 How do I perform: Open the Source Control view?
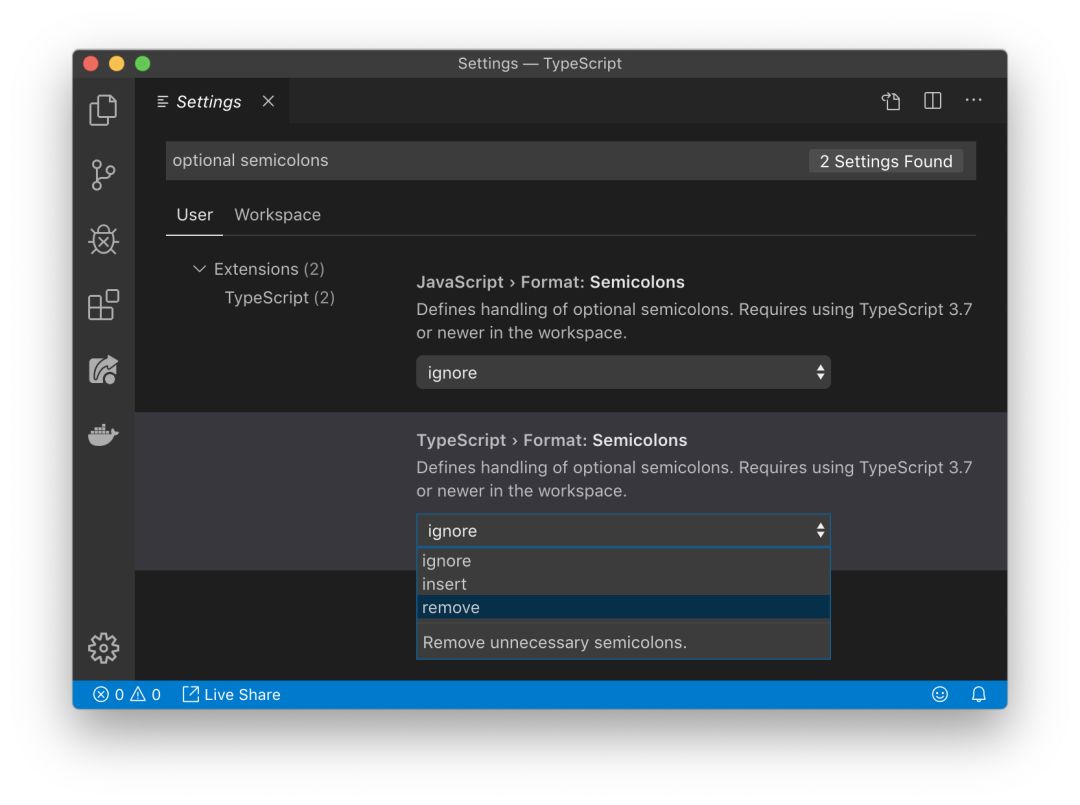(103, 175)
